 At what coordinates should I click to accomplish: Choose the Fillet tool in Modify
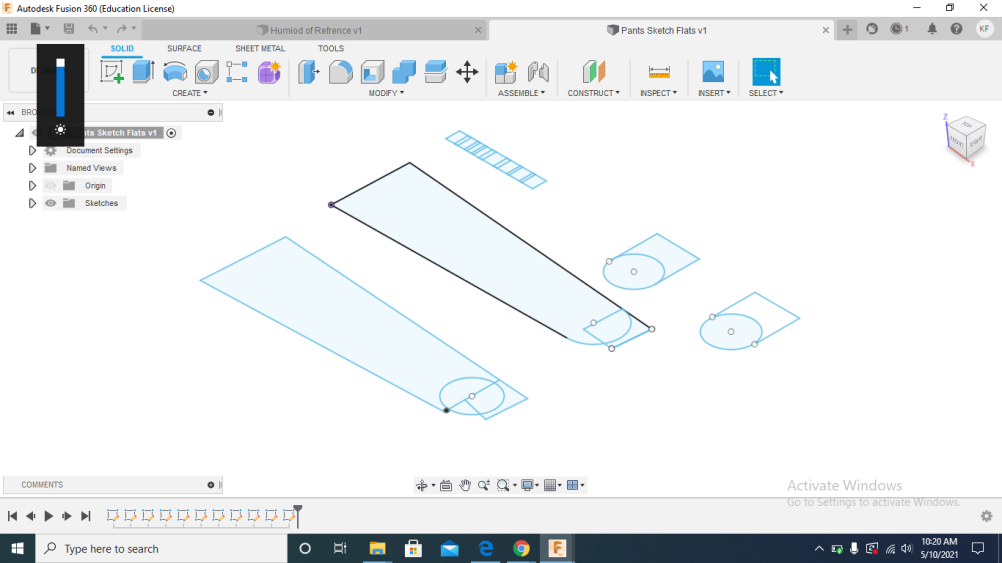[x=340, y=72]
